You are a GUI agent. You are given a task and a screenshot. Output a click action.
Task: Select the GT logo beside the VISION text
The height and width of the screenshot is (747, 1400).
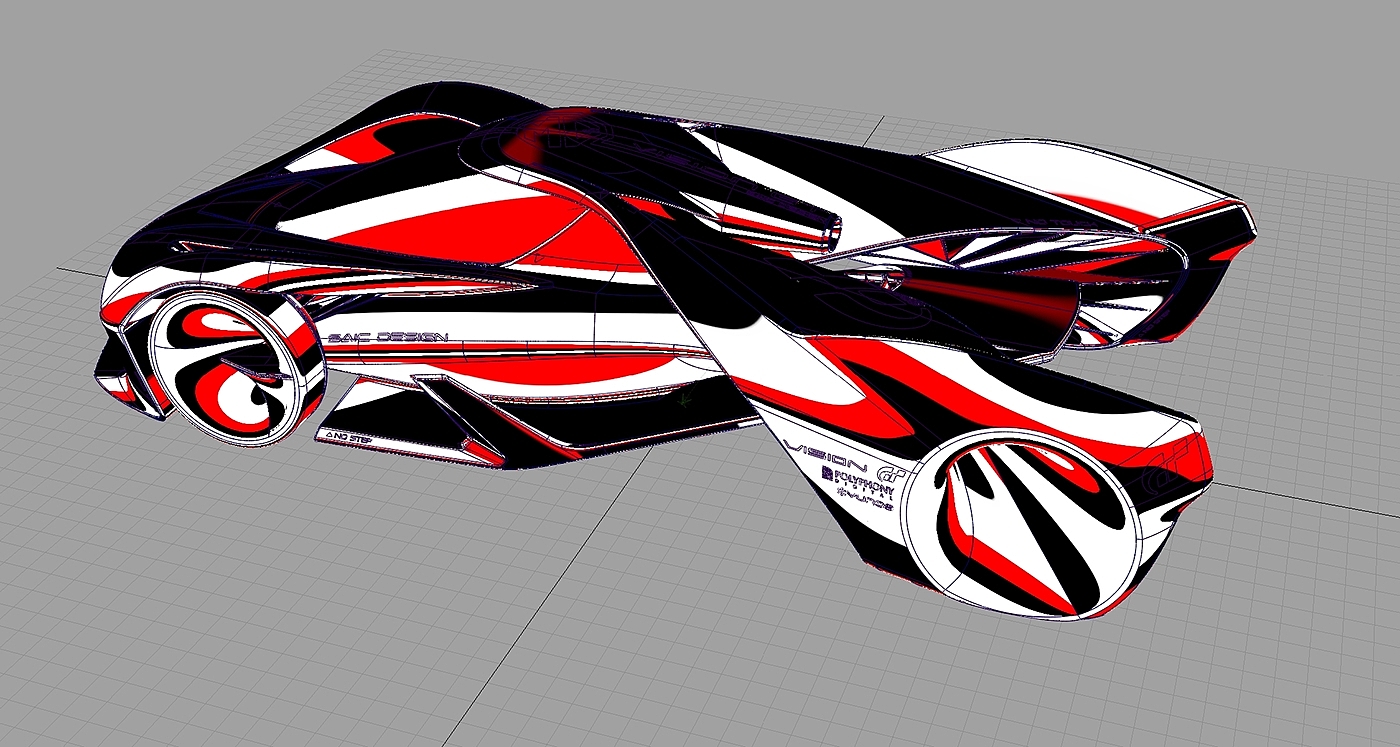point(890,475)
